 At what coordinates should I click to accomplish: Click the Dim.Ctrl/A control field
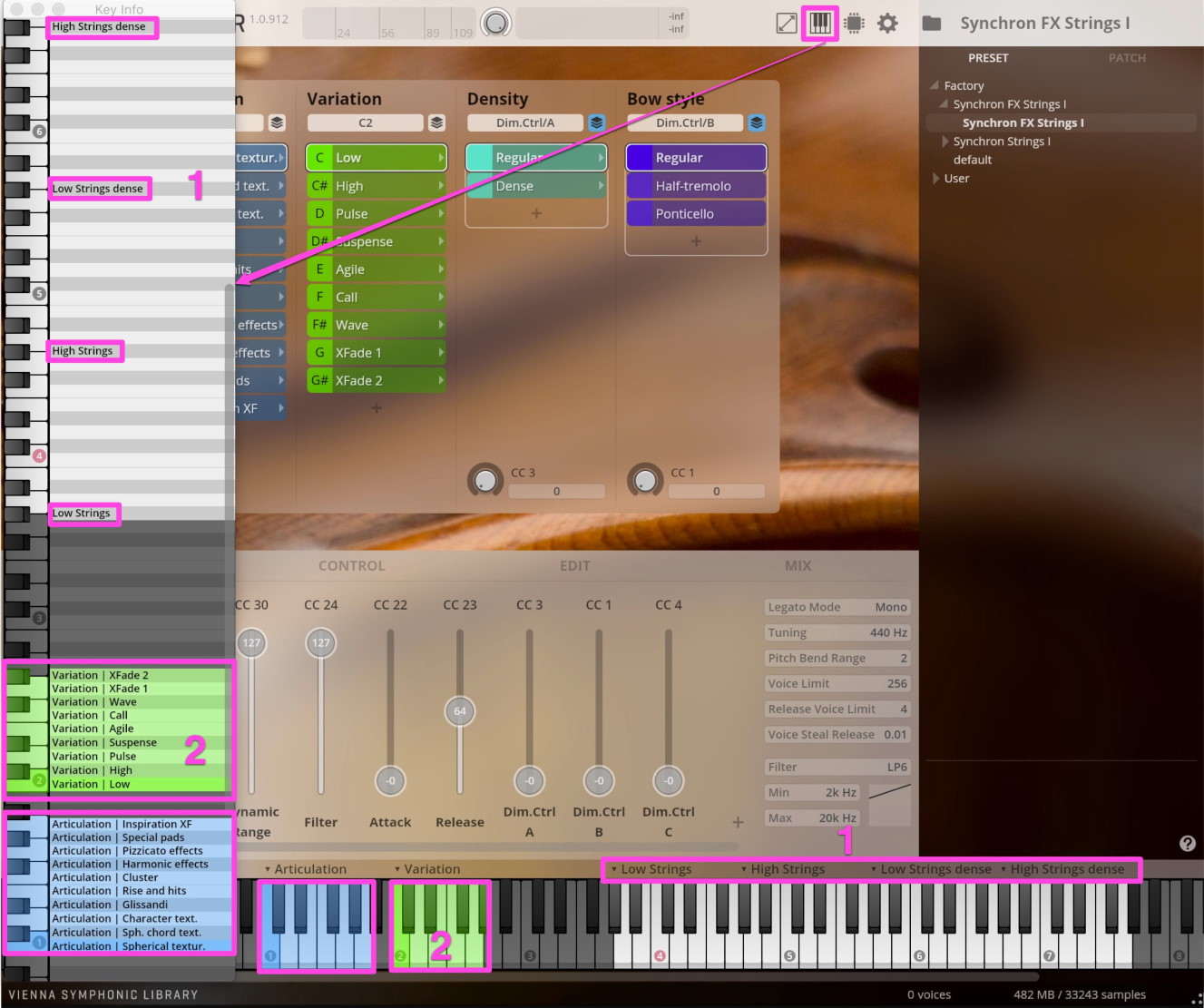pyautogui.click(x=525, y=122)
